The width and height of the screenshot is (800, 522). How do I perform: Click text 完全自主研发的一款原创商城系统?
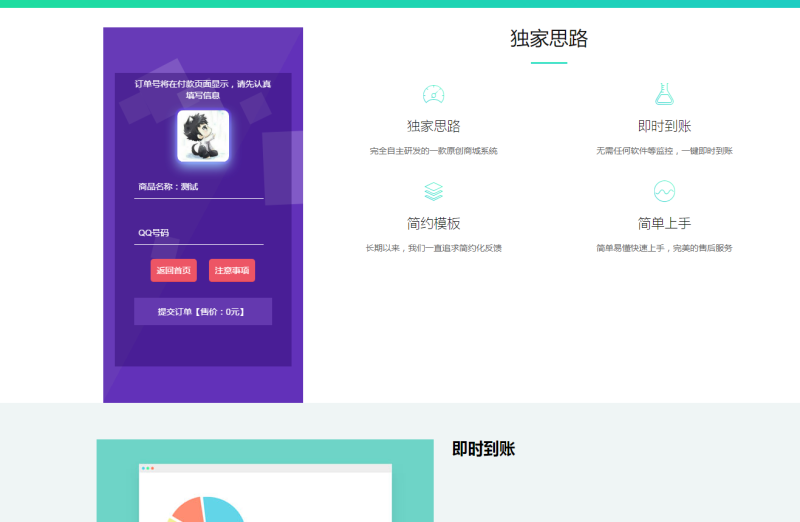(433, 151)
